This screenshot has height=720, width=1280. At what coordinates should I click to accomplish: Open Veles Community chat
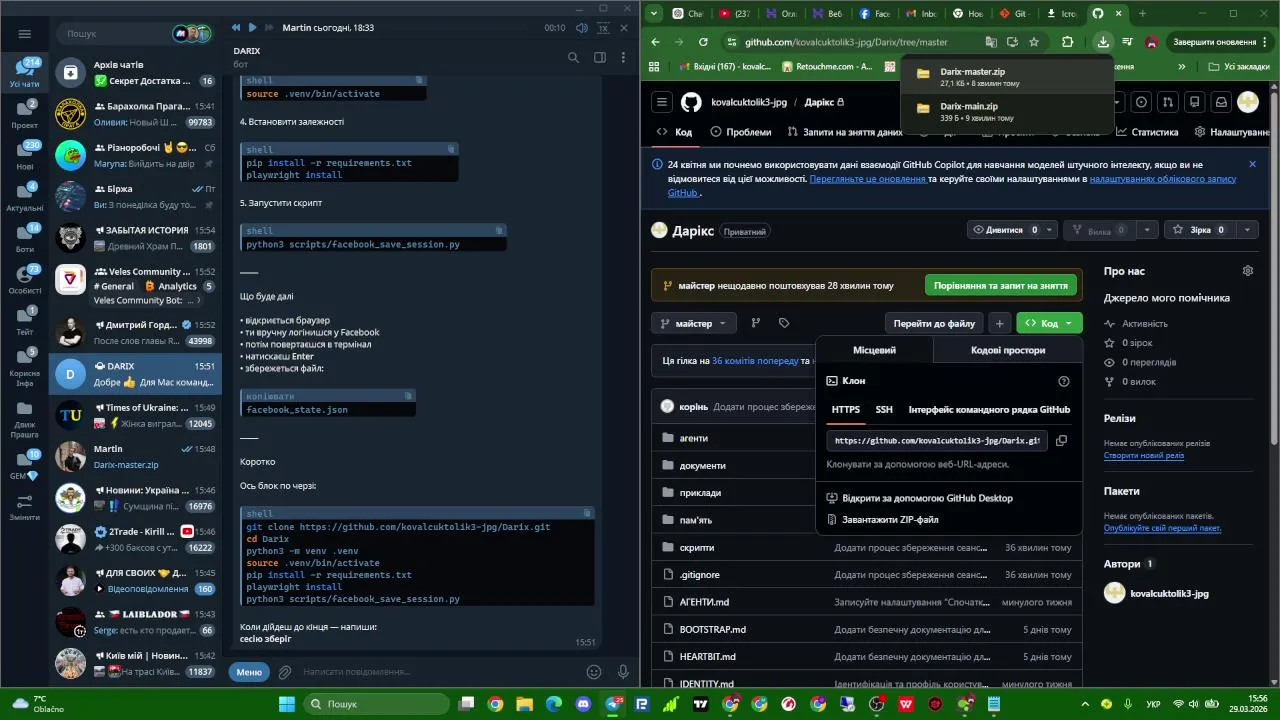pos(134,285)
